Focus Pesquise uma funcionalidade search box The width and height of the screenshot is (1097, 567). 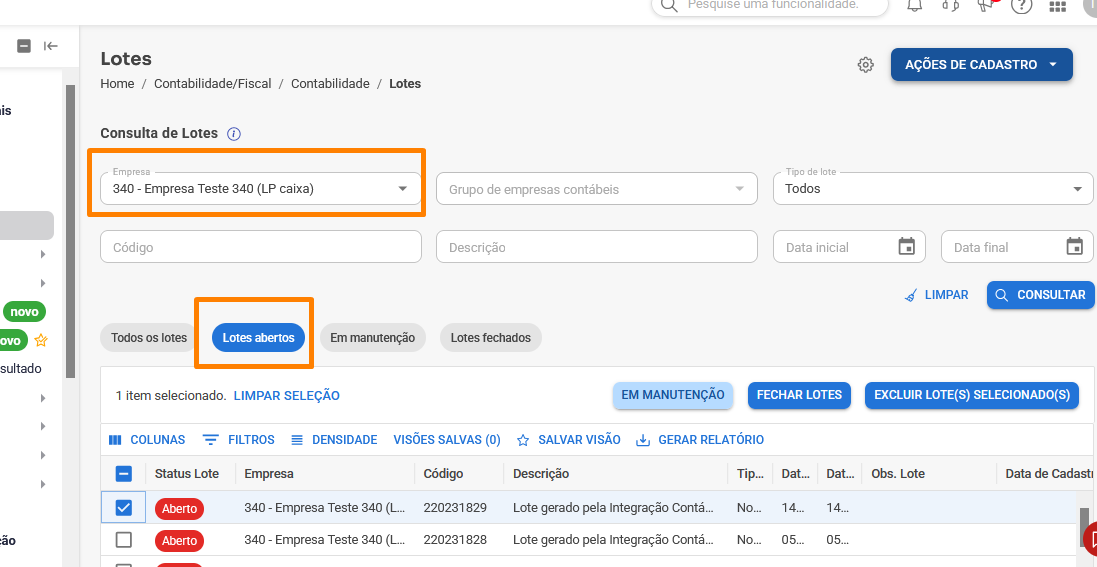[x=770, y=6]
